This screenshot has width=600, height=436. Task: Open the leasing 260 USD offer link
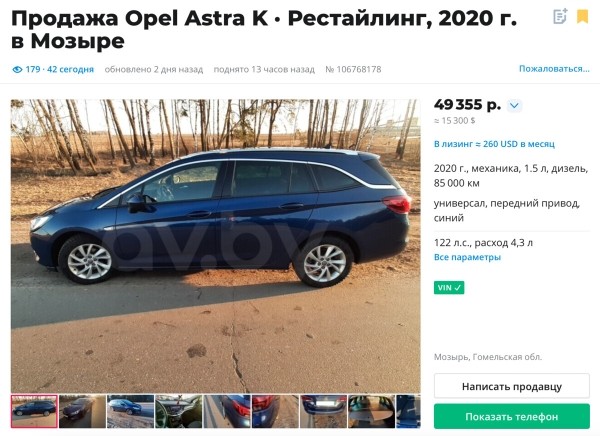click(x=494, y=144)
